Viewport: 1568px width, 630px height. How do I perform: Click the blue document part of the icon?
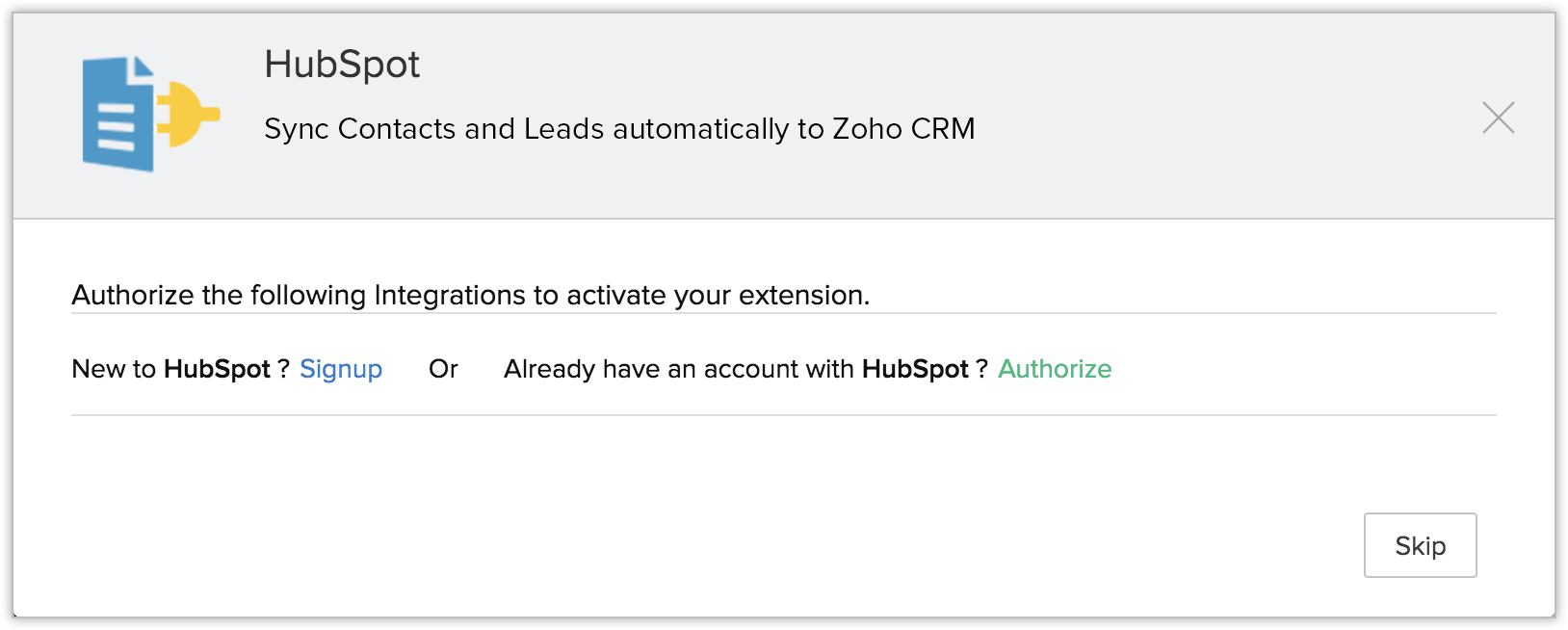pyautogui.click(x=118, y=116)
